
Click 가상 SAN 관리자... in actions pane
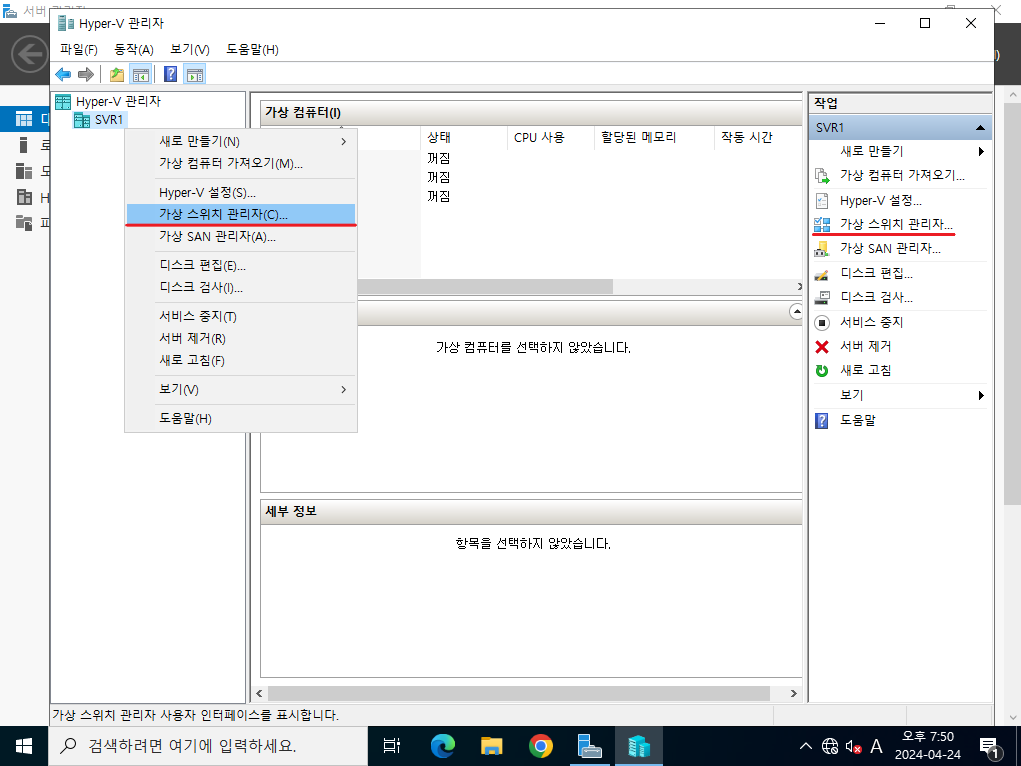890,248
